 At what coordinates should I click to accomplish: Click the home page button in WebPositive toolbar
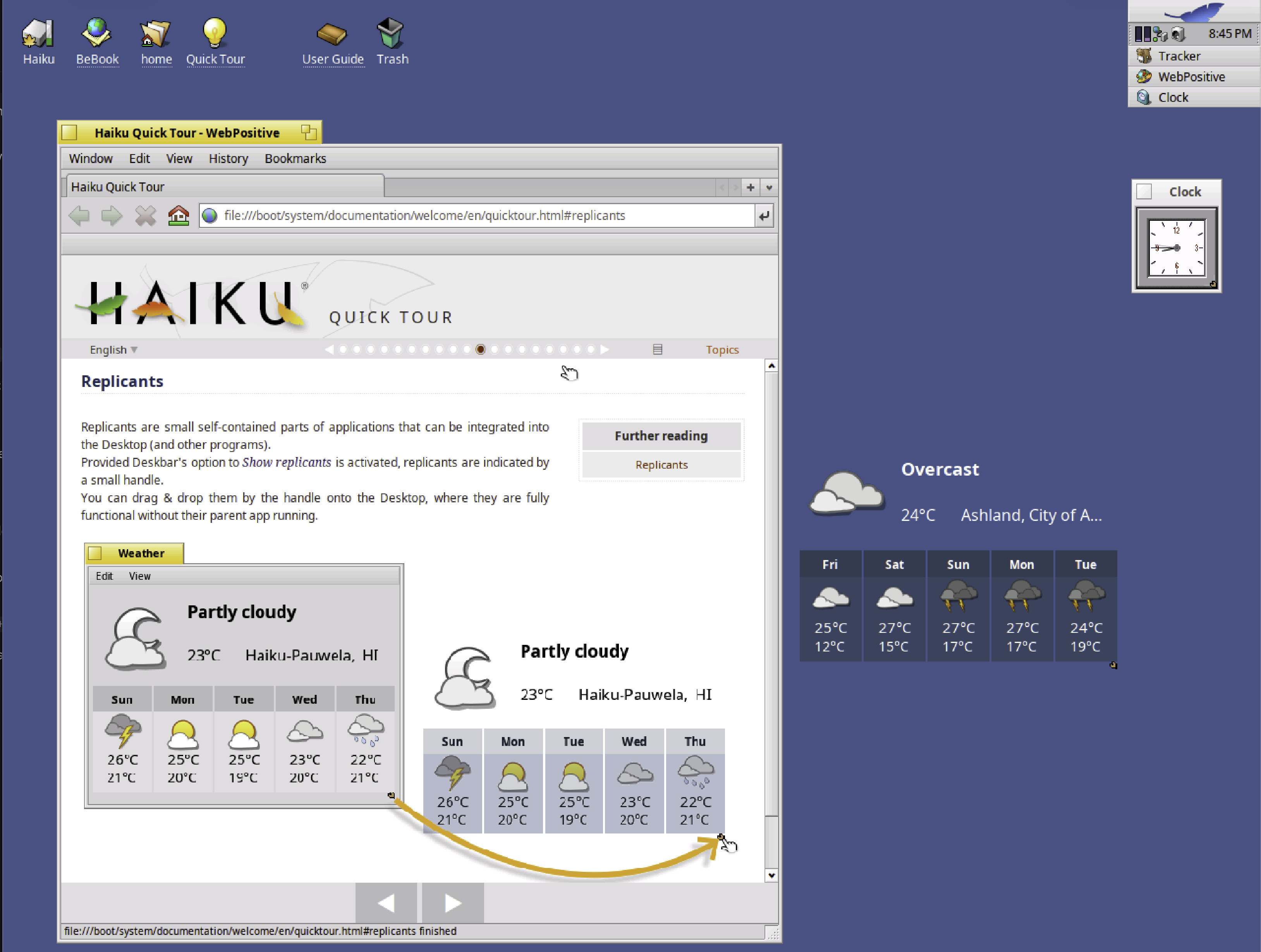tap(179, 215)
